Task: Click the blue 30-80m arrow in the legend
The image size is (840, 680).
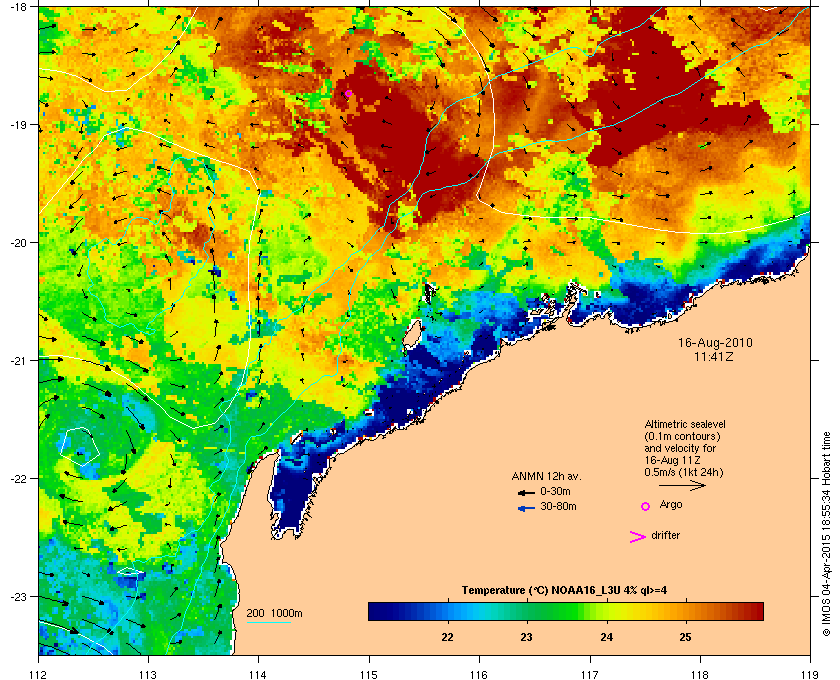Action: pyautogui.click(x=526, y=508)
